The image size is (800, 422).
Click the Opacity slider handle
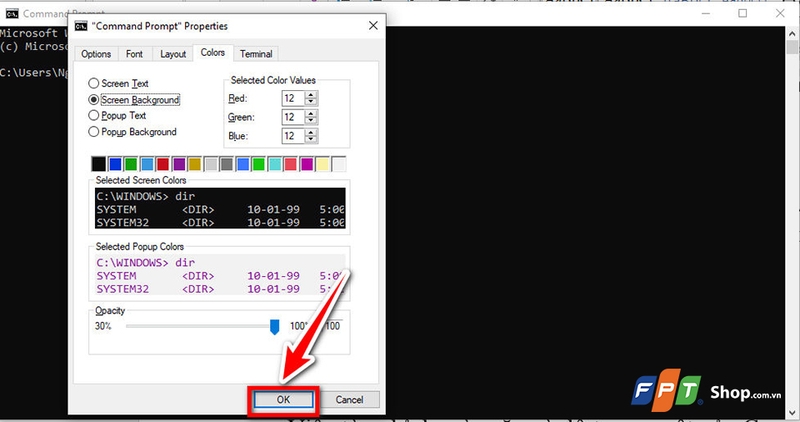[274, 327]
